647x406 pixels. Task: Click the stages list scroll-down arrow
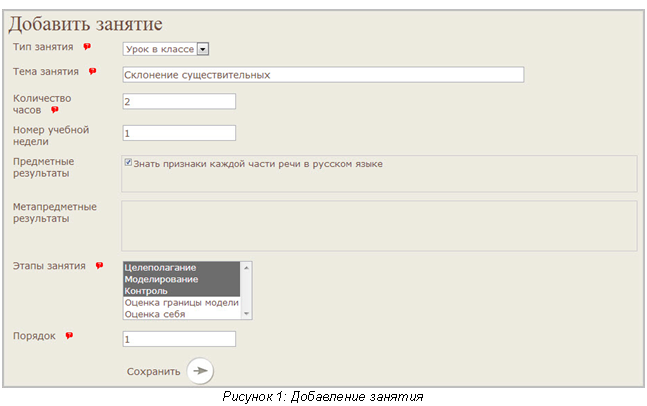coord(246,314)
